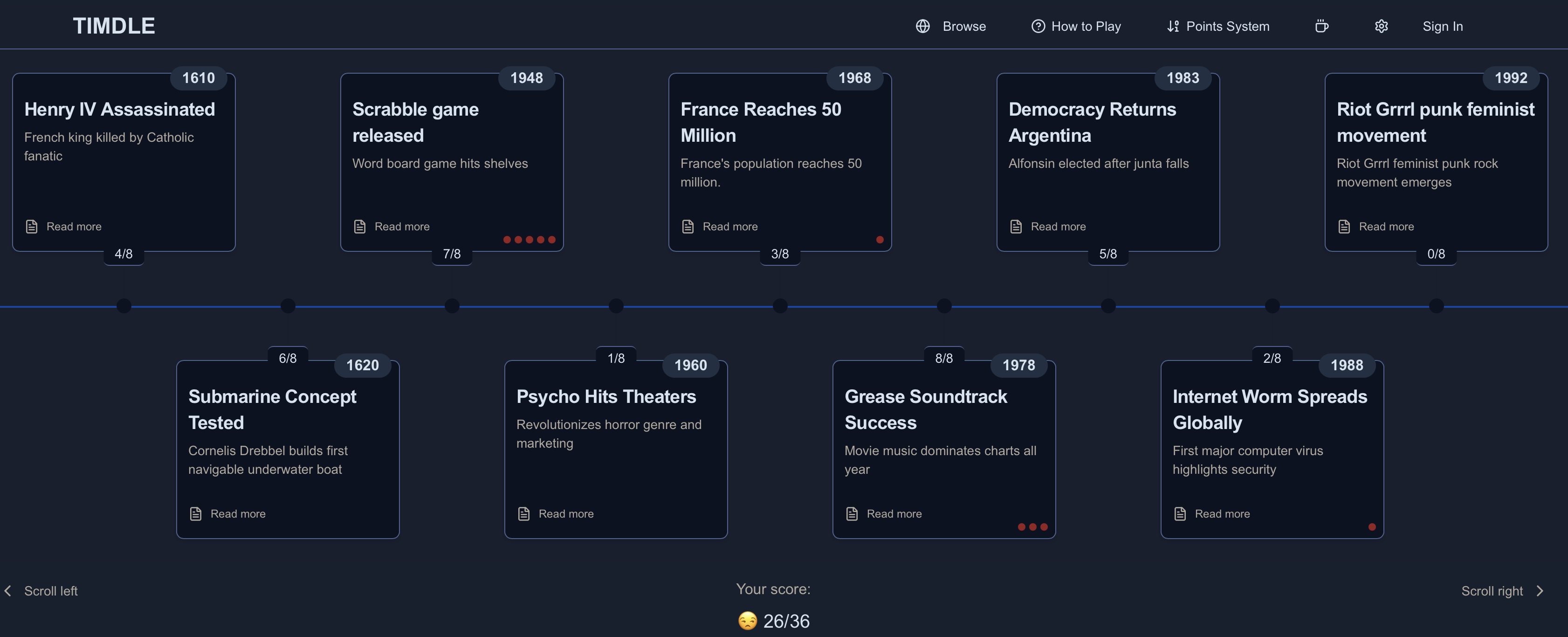Click document icon on Psycho card
The height and width of the screenshot is (637, 1568).
tap(523, 514)
